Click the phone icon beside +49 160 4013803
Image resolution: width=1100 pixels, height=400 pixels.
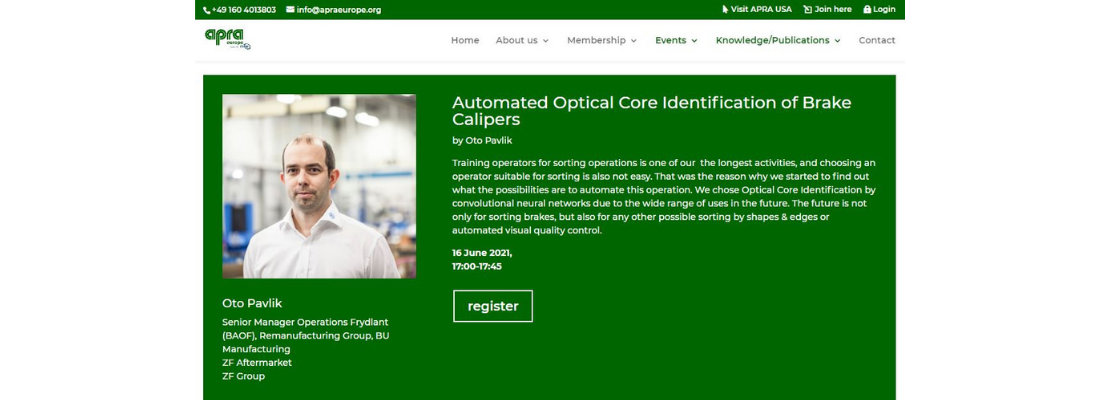click(206, 11)
